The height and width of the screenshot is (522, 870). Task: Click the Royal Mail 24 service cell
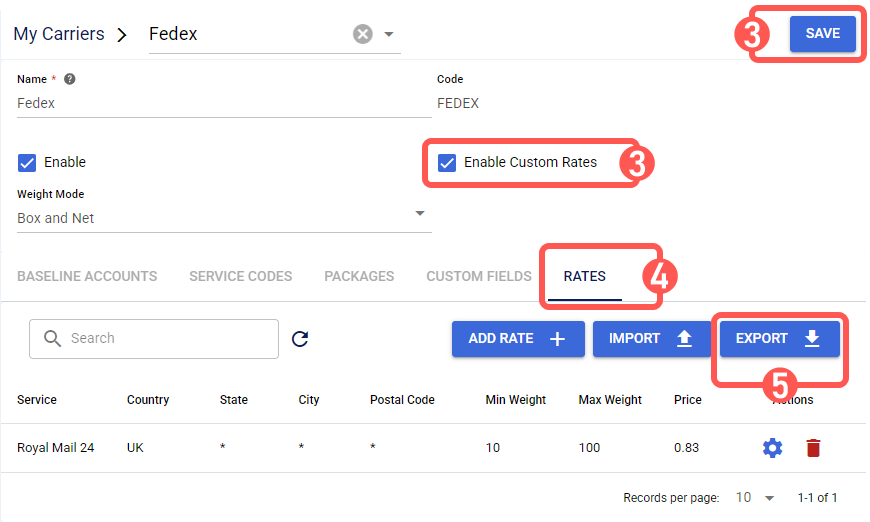click(55, 448)
